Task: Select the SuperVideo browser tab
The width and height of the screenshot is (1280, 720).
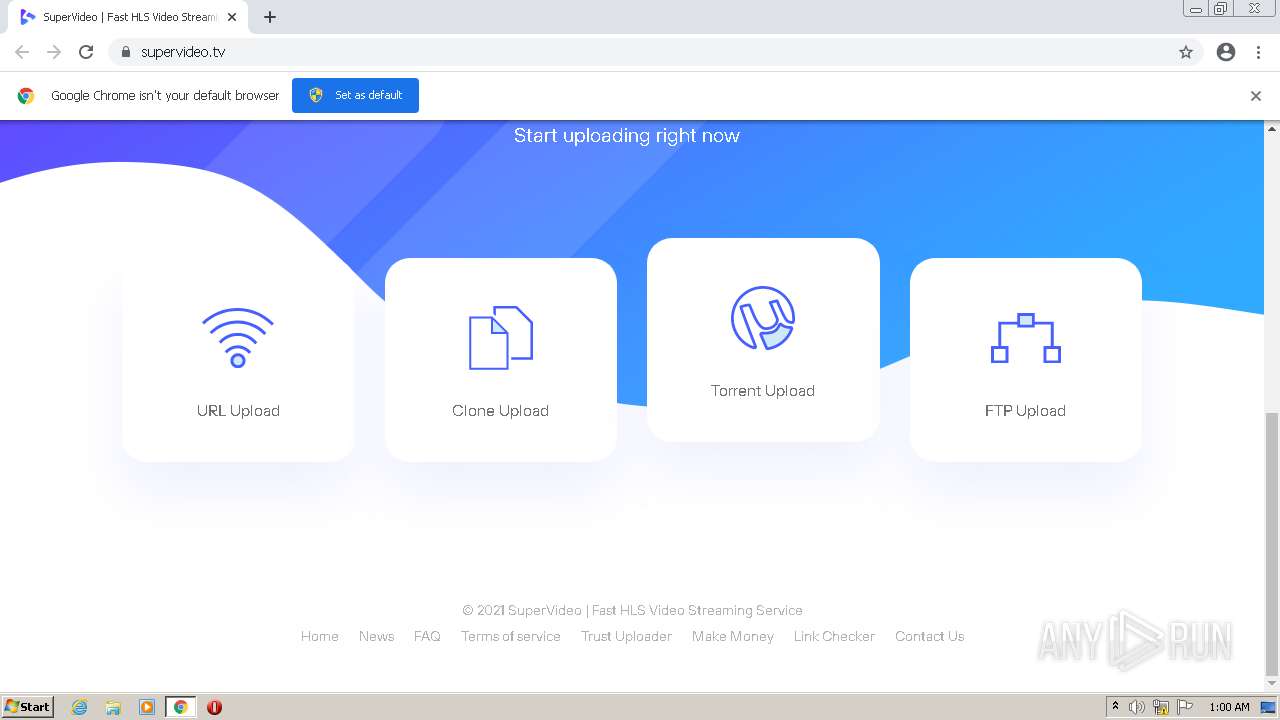Action: [x=128, y=17]
